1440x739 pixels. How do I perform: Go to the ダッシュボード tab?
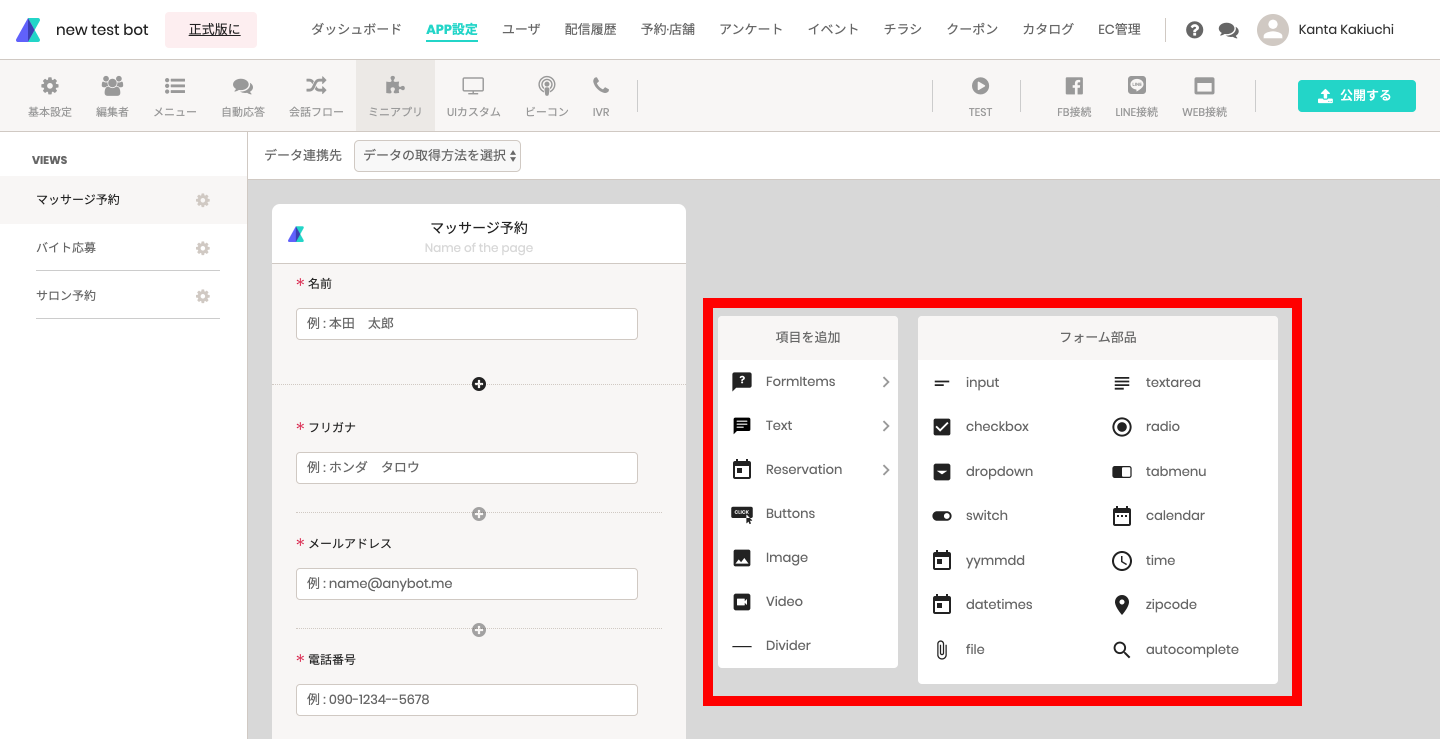356,29
